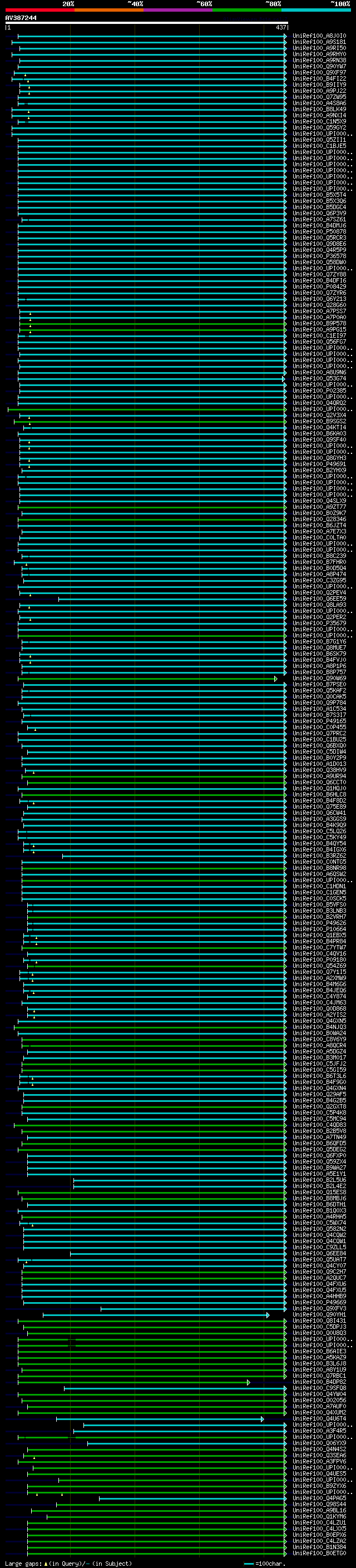Select the UniRef100_Q8I431 label
The height and width of the screenshot is (1568, 356).
319,1321
